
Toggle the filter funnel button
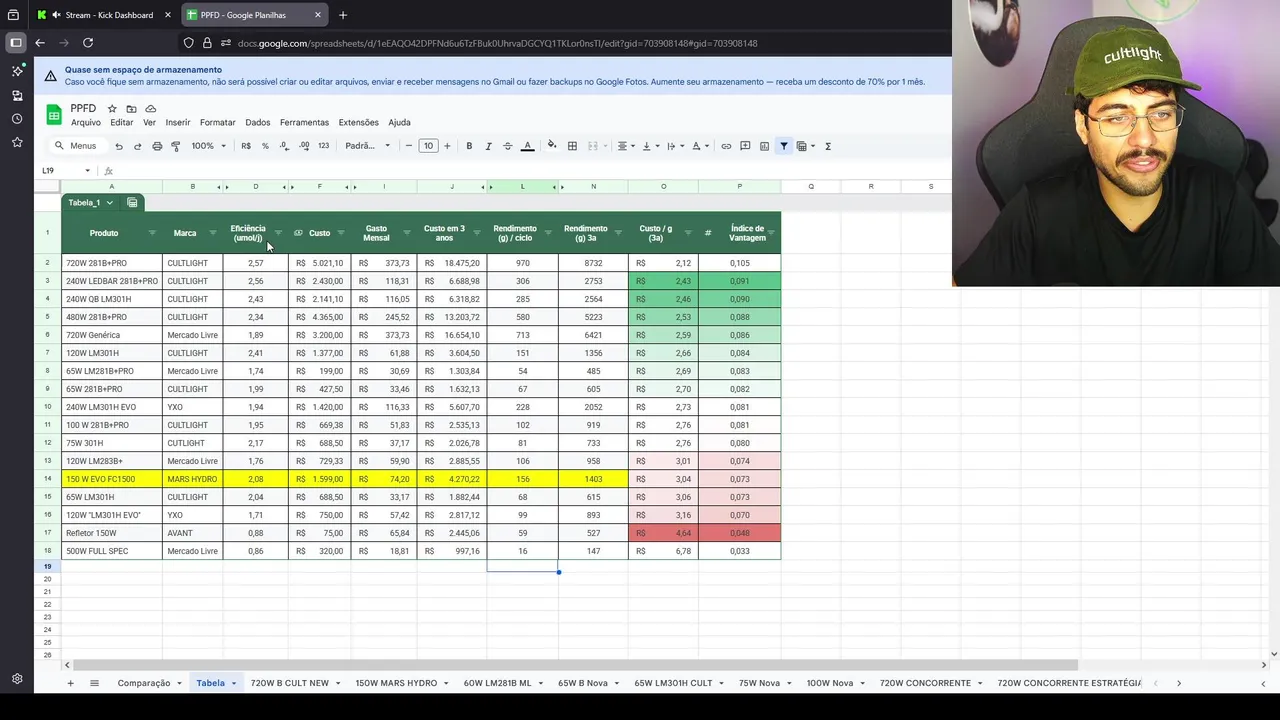click(x=784, y=146)
